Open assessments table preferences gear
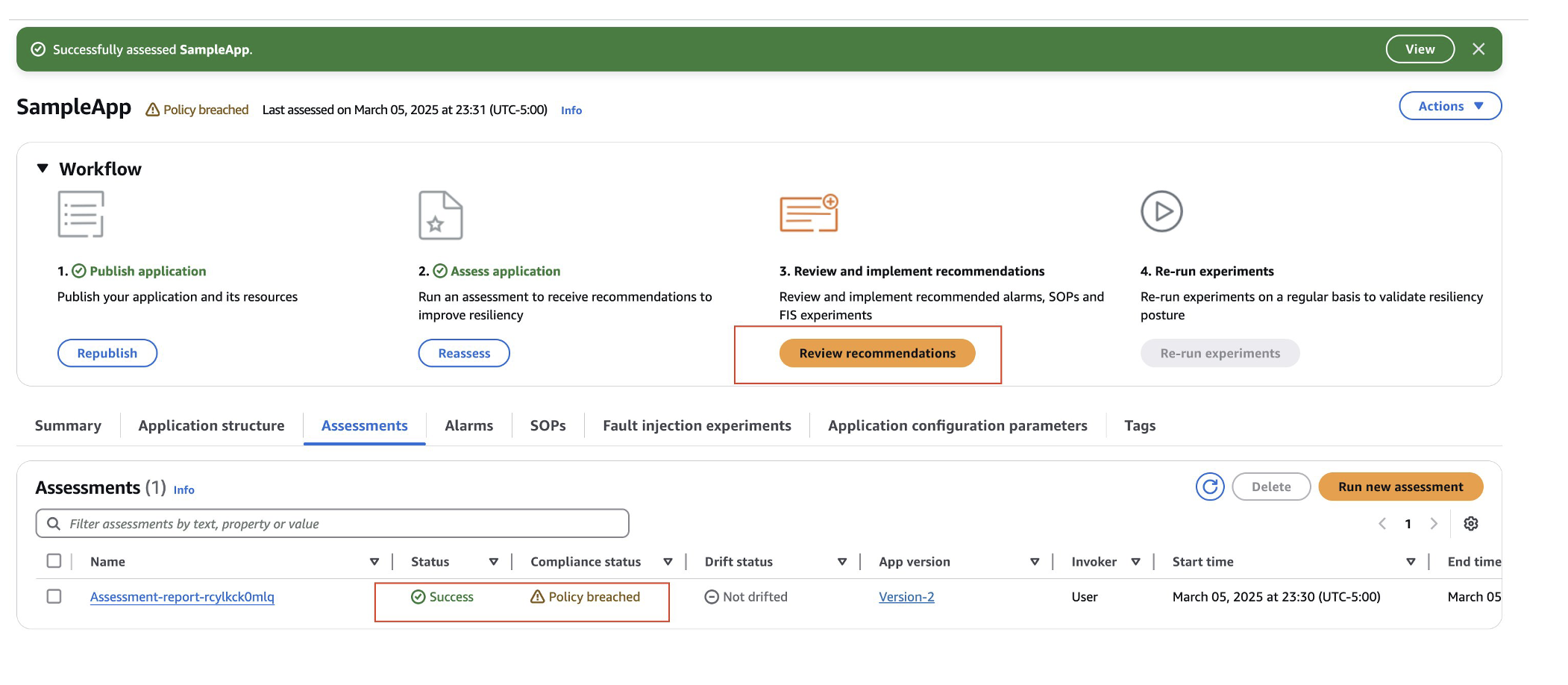1568x685 pixels. tap(1472, 523)
